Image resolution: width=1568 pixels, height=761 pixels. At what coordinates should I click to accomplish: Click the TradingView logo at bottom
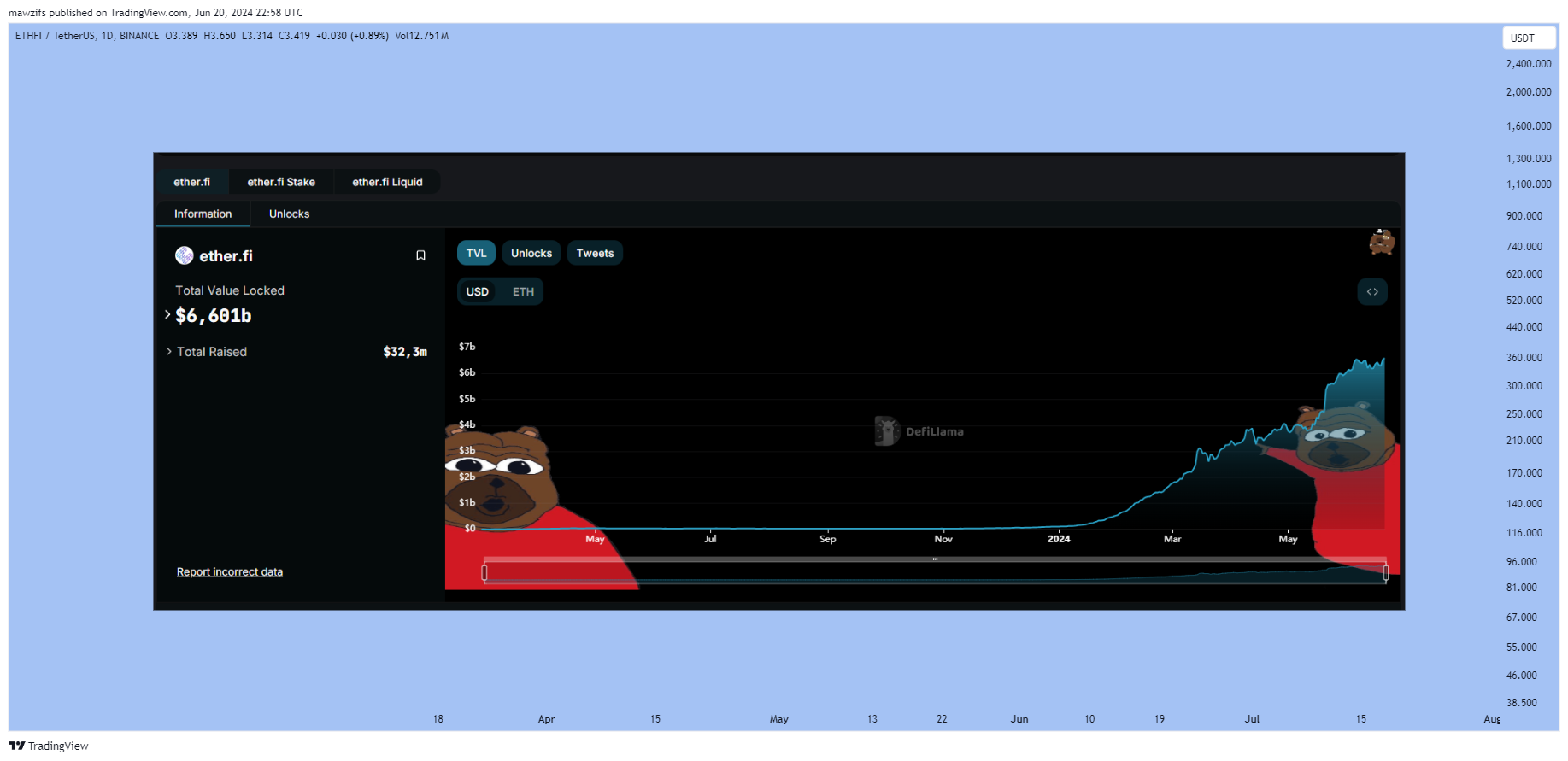tap(49, 746)
